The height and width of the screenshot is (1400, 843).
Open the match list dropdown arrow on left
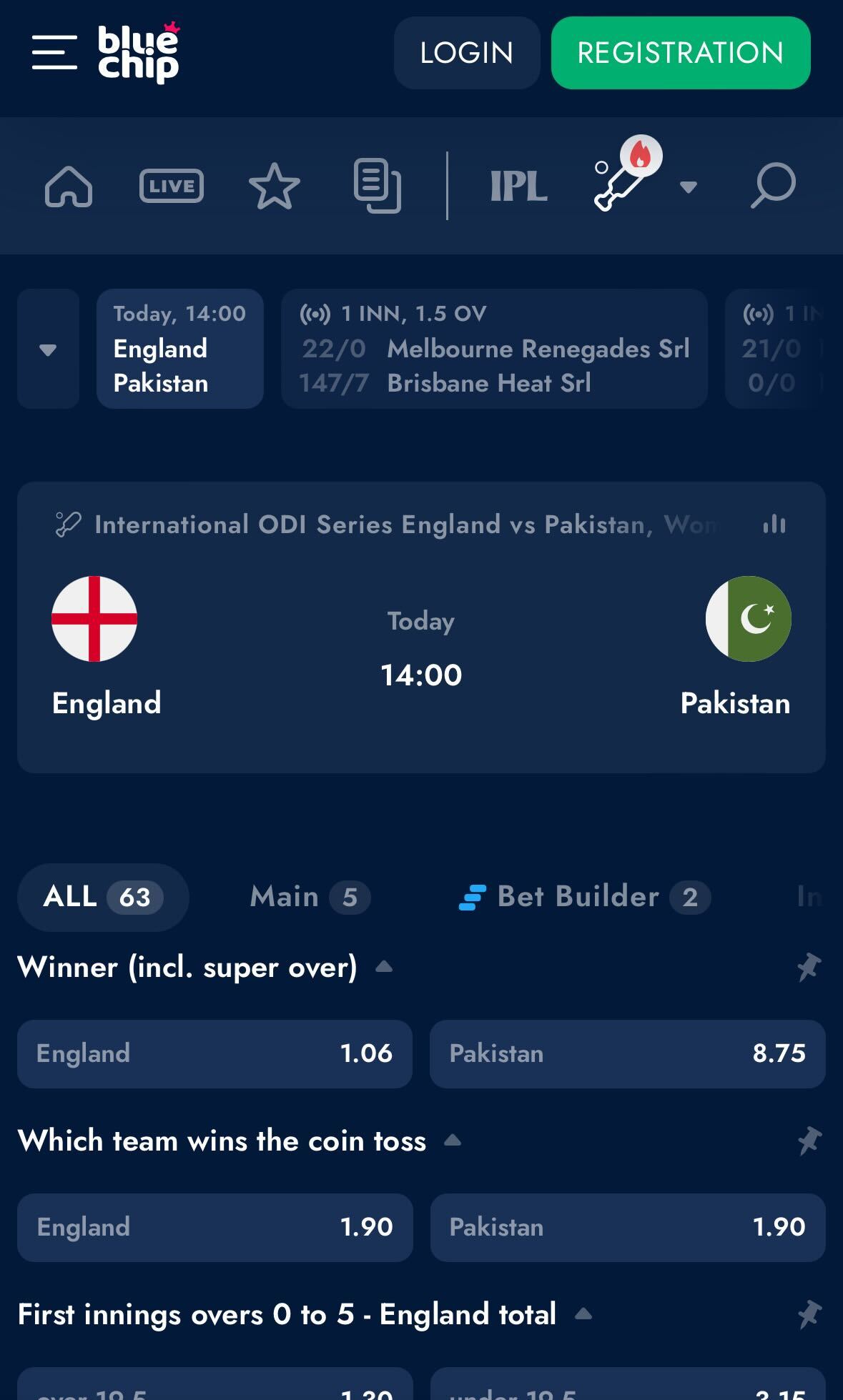click(48, 349)
